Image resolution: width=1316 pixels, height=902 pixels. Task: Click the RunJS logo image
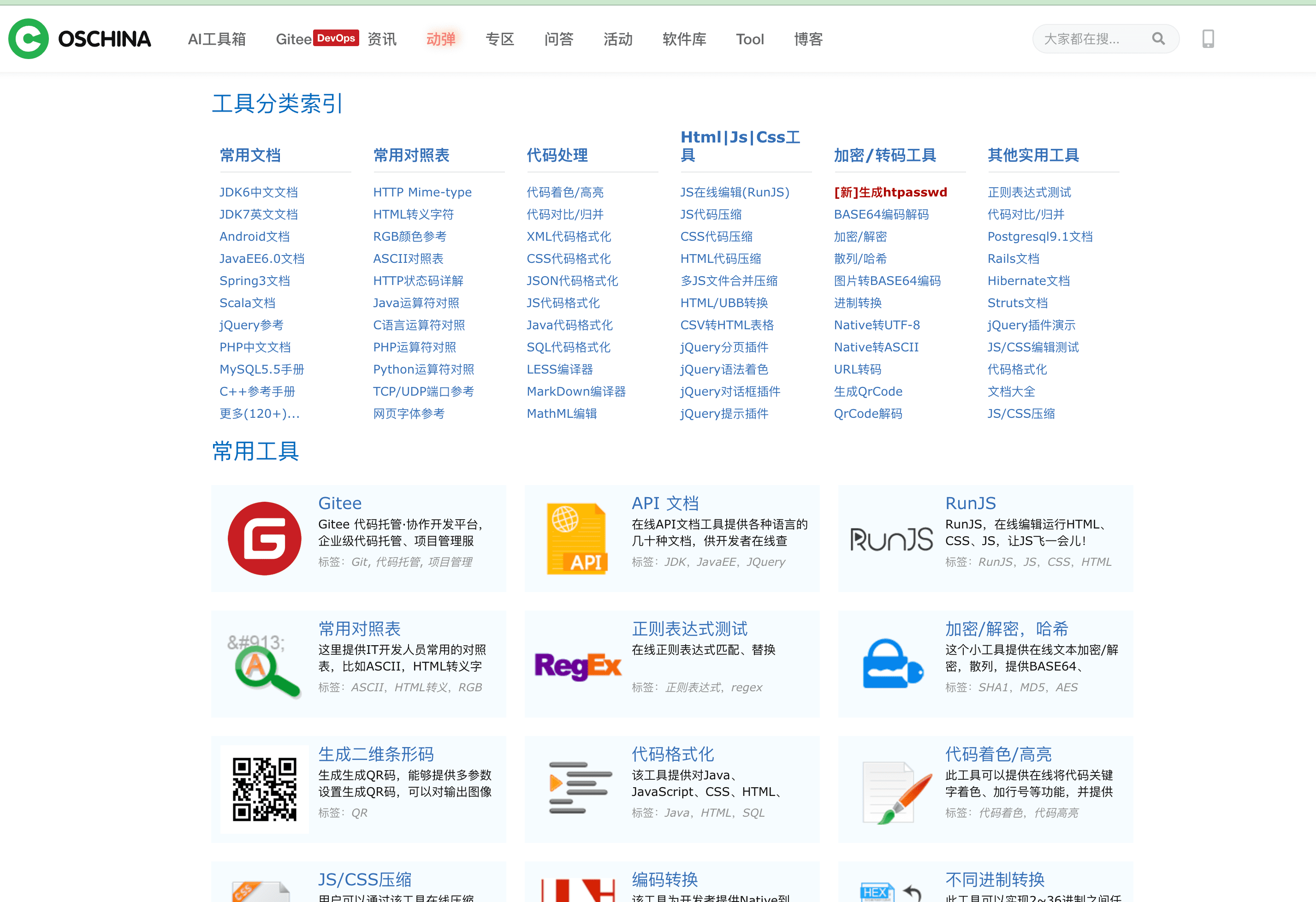coord(891,538)
